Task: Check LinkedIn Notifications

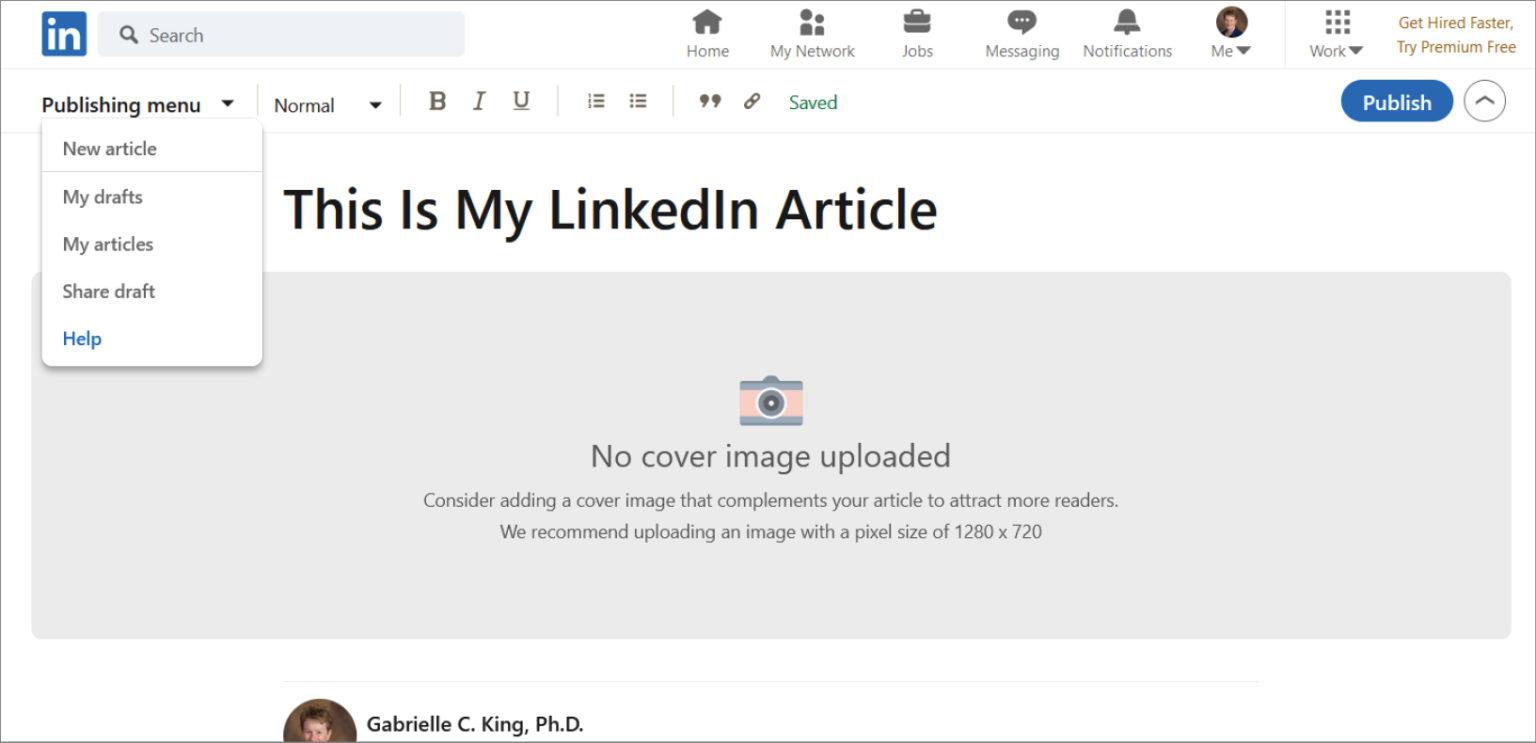Action: (x=1127, y=33)
